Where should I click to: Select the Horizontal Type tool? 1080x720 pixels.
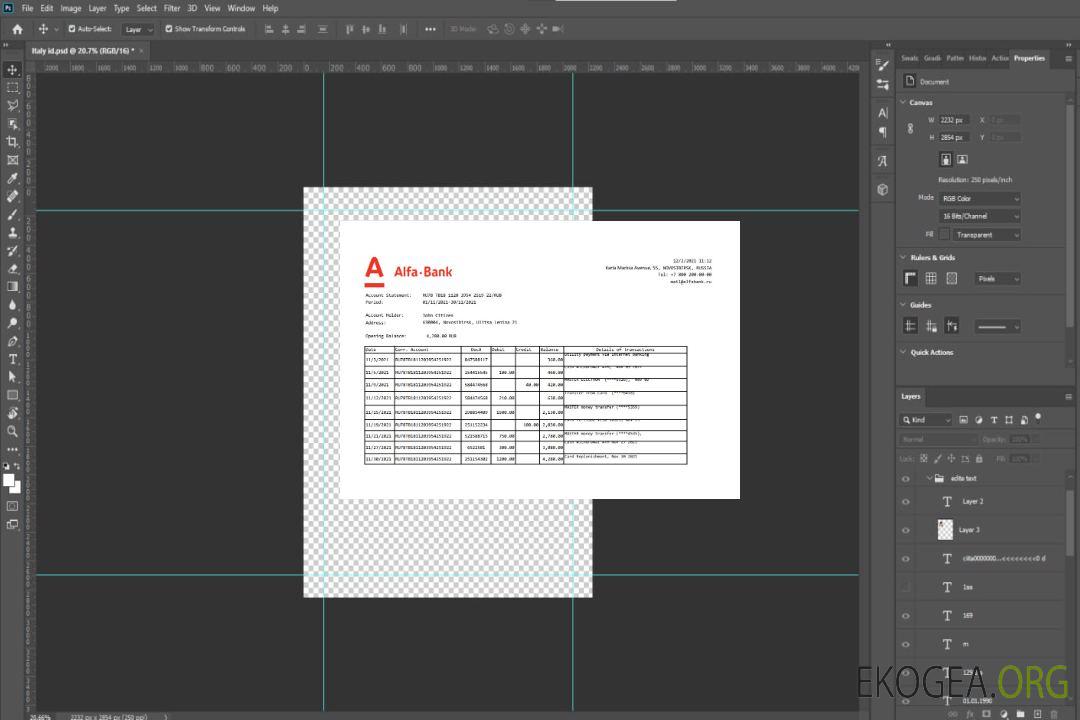12,358
